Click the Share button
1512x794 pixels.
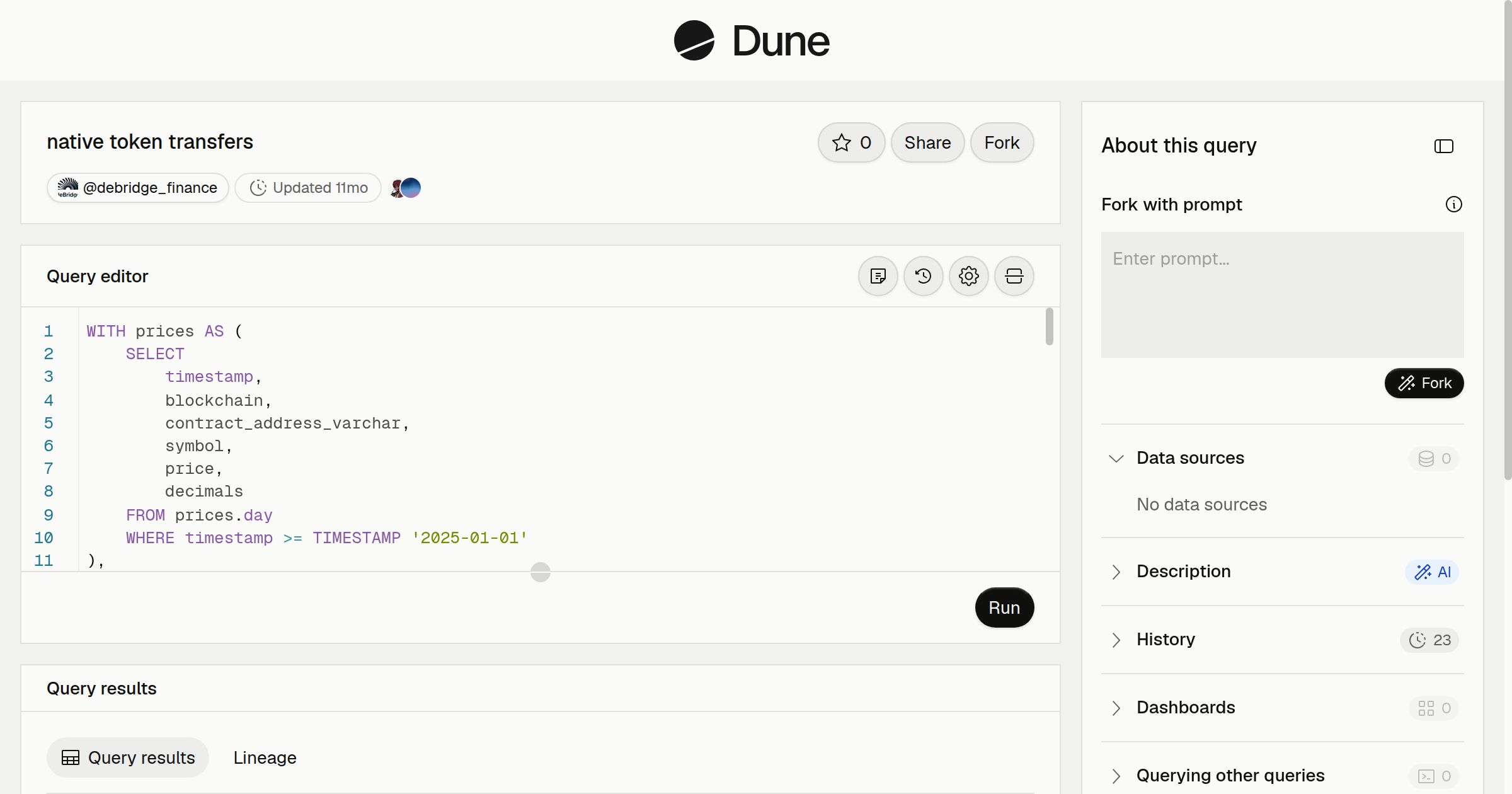click(x=927, y=142)
